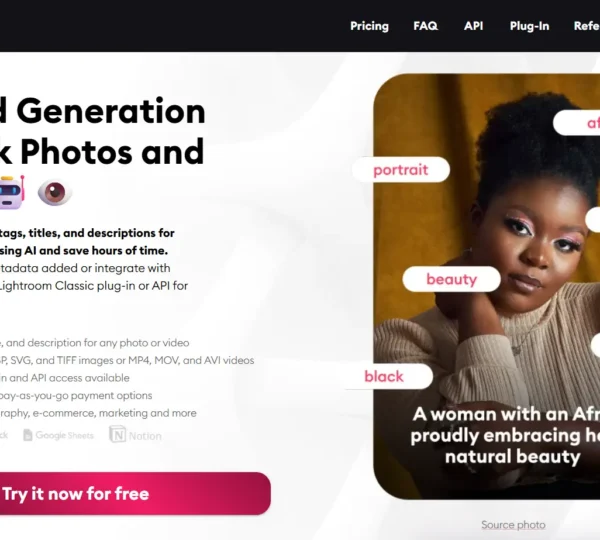The height and width of the screenshot is (540, 600).
Task: Click the robot emoji icon
Action: [x=11, y=192]
